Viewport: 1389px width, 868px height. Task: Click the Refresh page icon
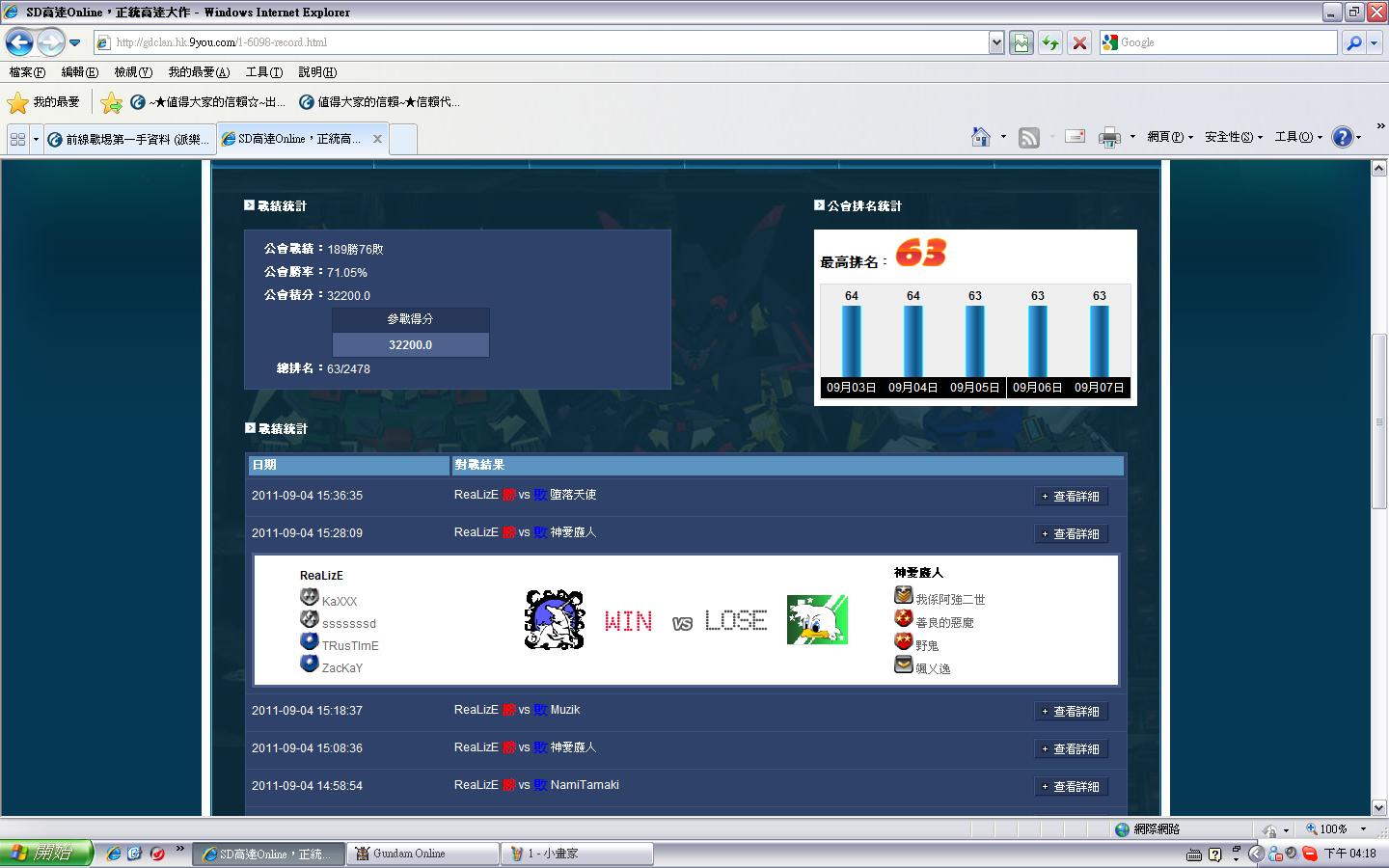[x=1050, y=42]
